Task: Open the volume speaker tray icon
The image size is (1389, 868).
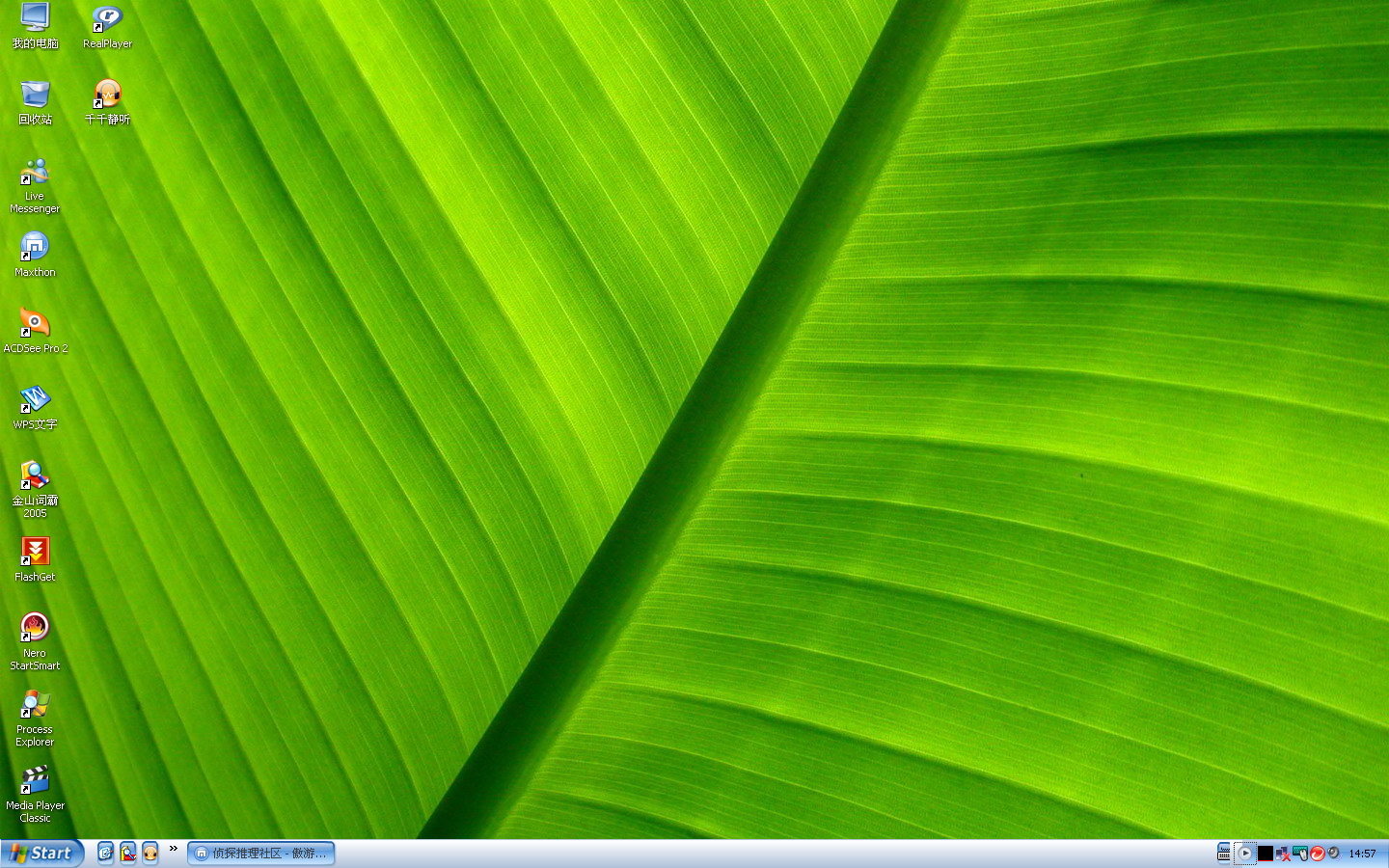Action: tap(1334, 854)
